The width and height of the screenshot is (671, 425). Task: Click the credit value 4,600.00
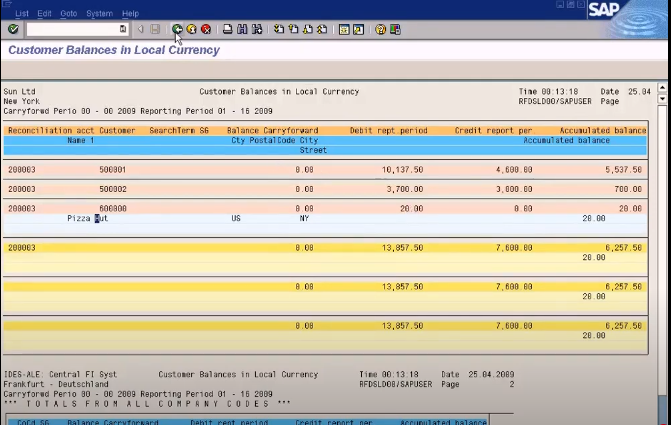point(514,169)
